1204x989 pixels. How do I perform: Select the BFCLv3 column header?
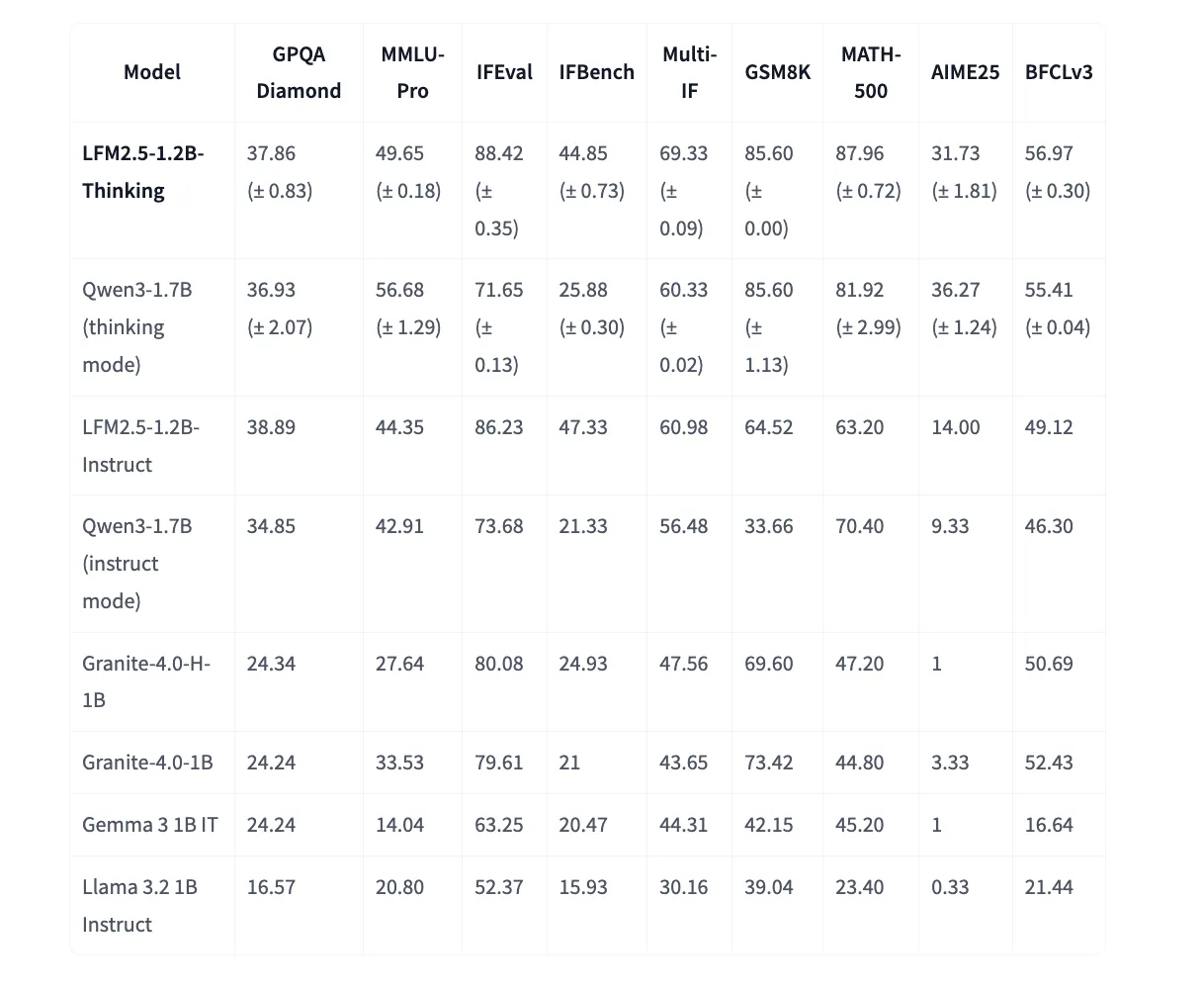point(1059,72)
